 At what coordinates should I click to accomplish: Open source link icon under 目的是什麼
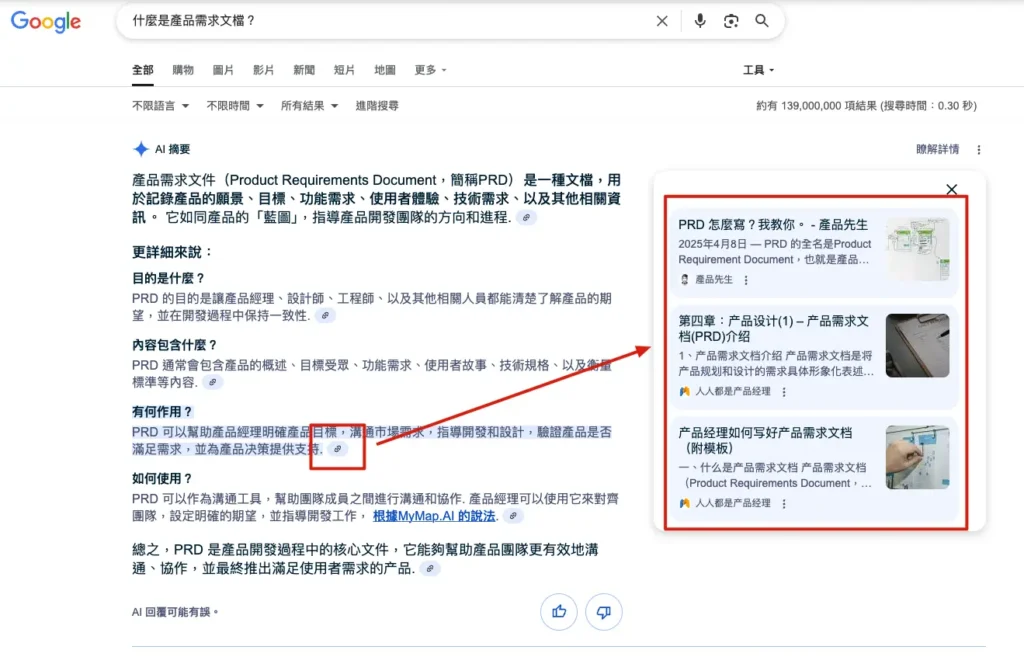click(x=325, y=315)
